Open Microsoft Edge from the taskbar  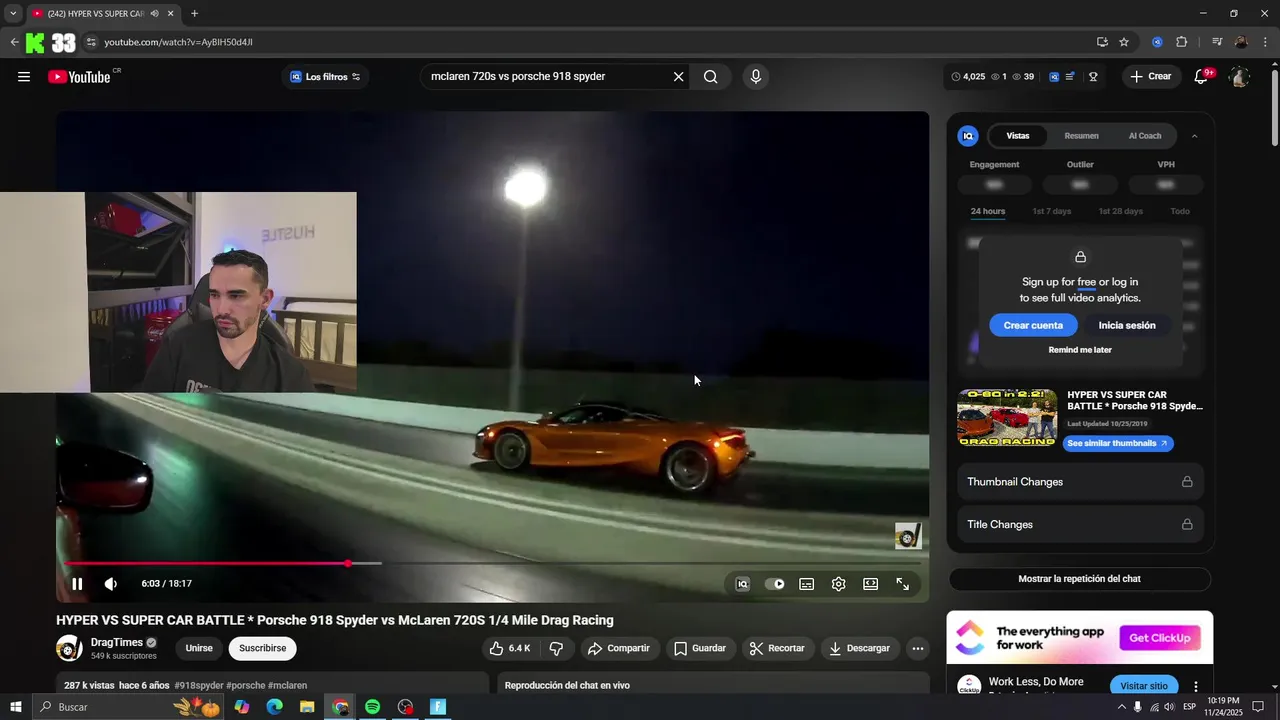pyautogui.click(x=274, y=707)
